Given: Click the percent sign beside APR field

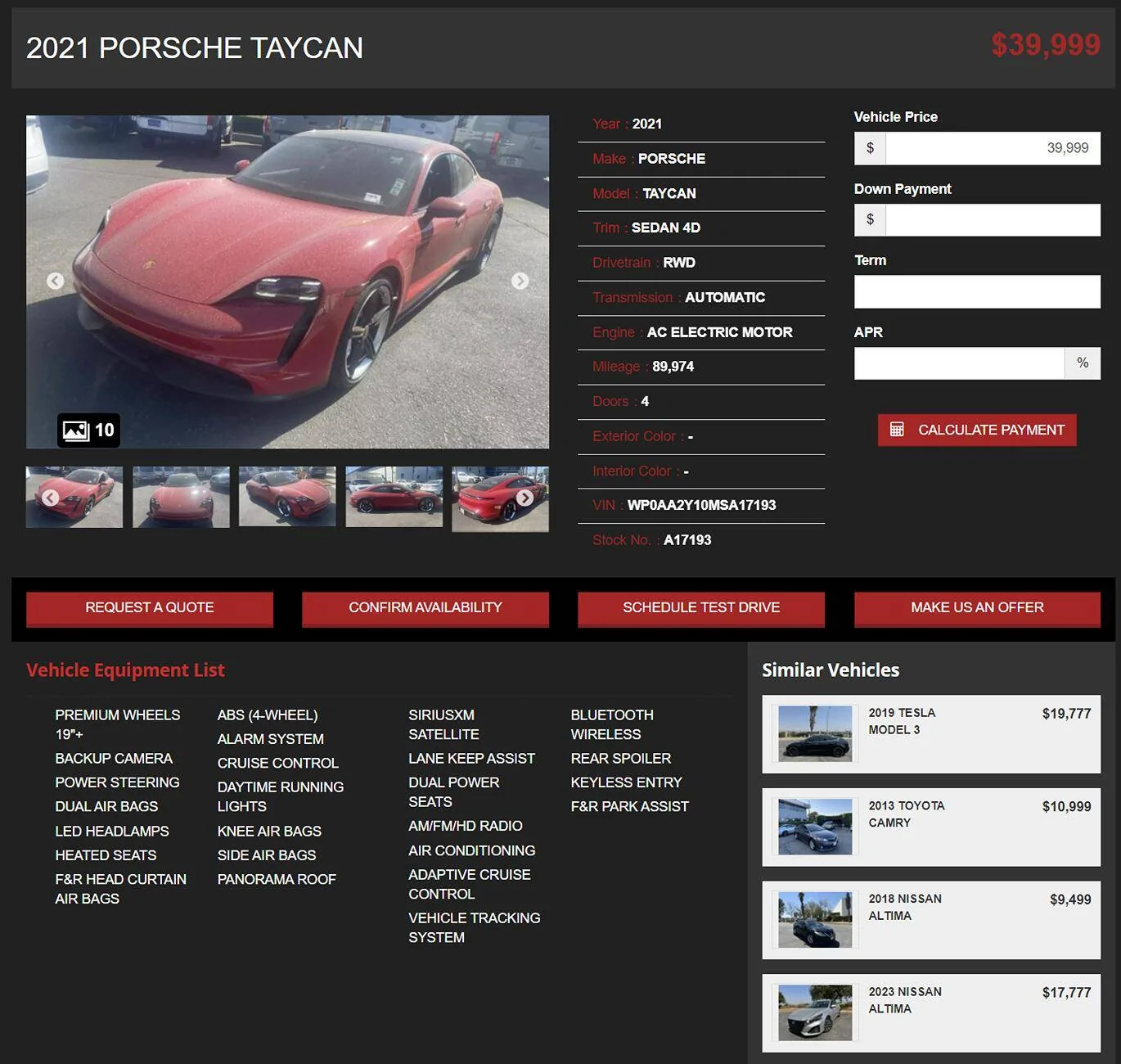Looking at the screenshot, I should pos(1083,363).
